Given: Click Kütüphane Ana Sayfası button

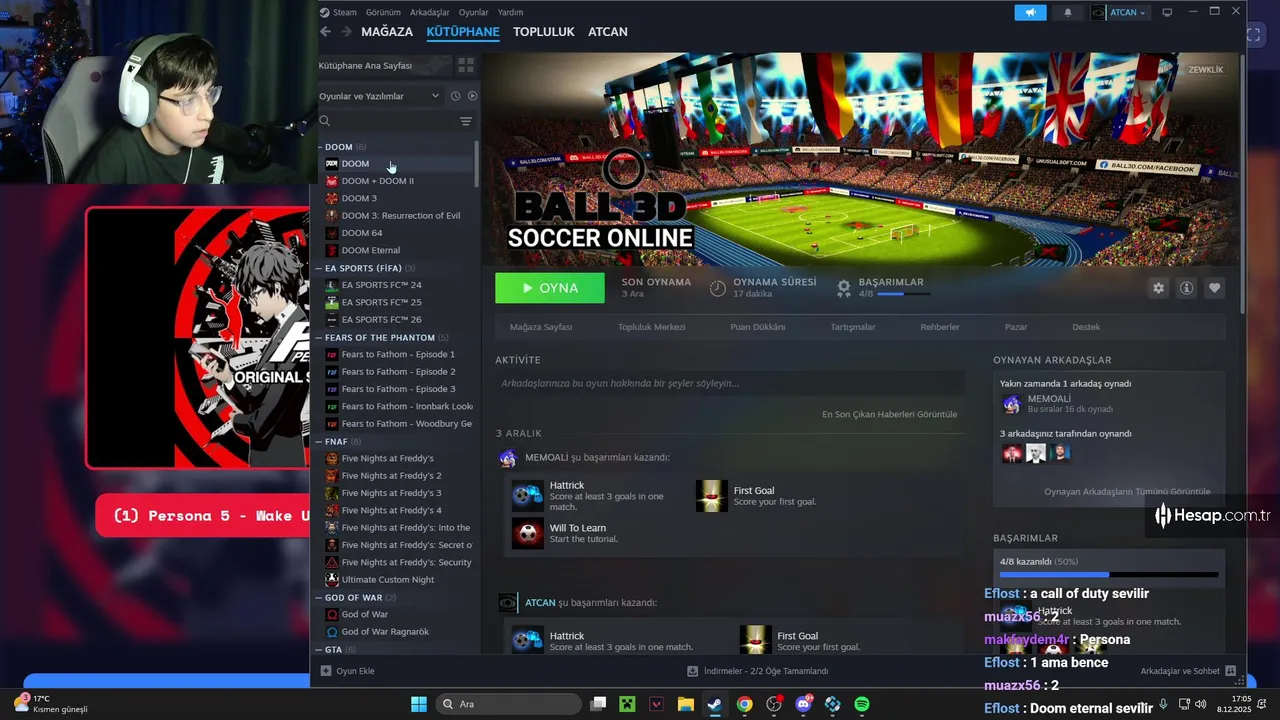Looking at the screenshot, I should coord(383,65).
